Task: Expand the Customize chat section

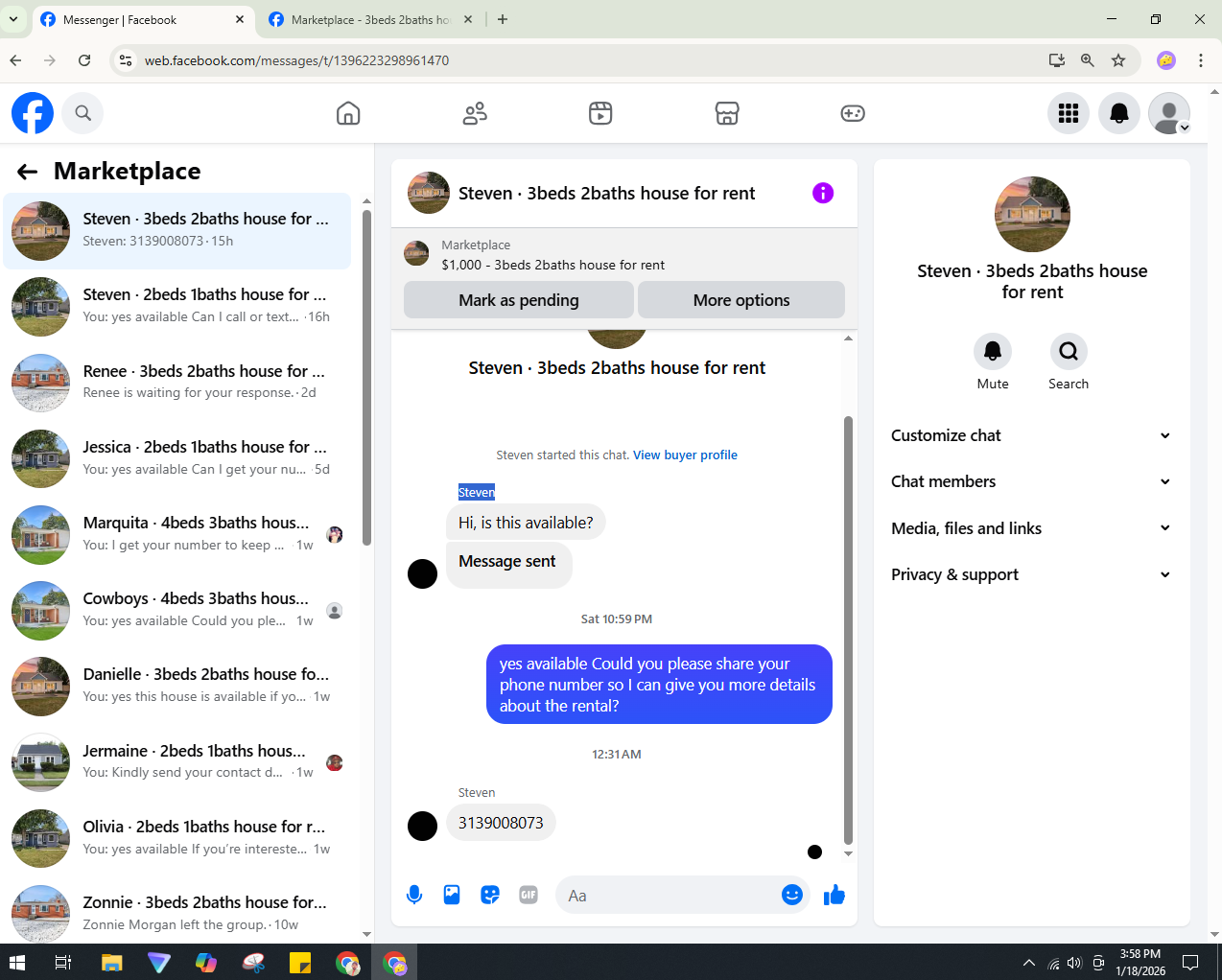Action: point(1031,435)
